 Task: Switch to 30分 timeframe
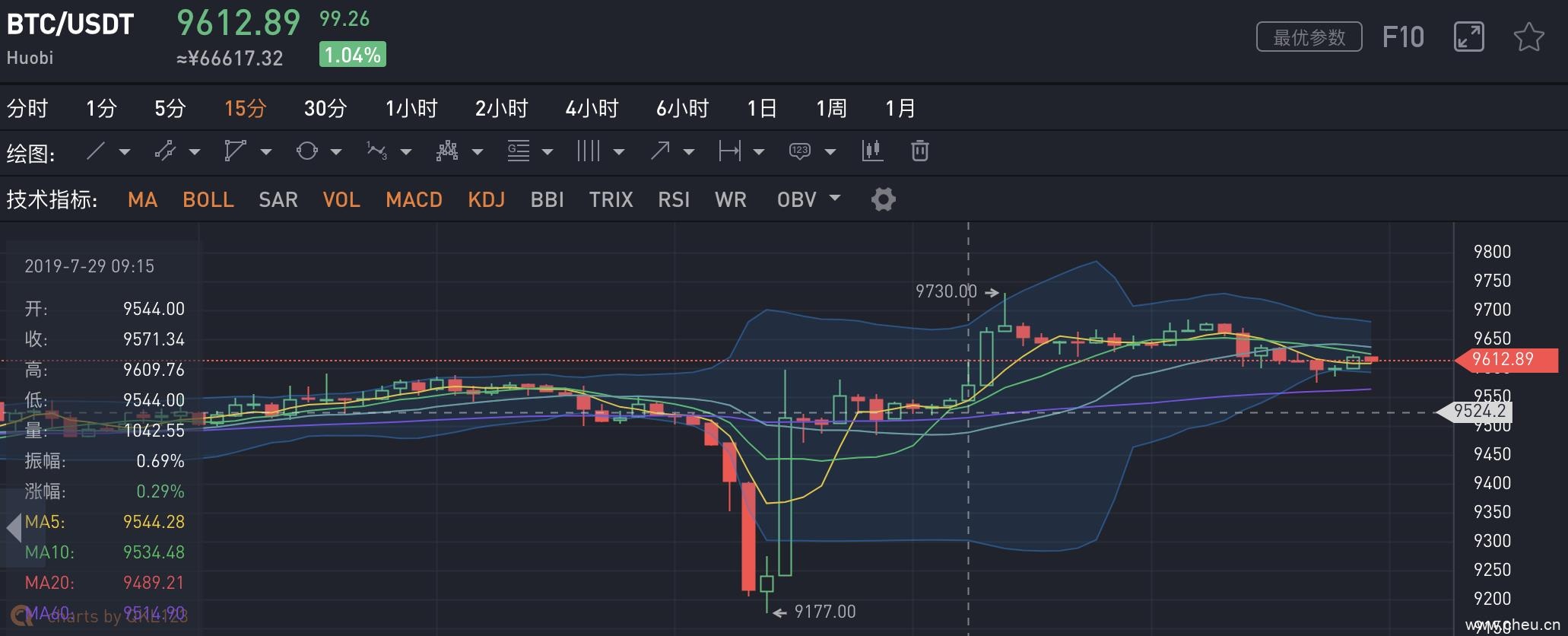(x=325, y=108)
